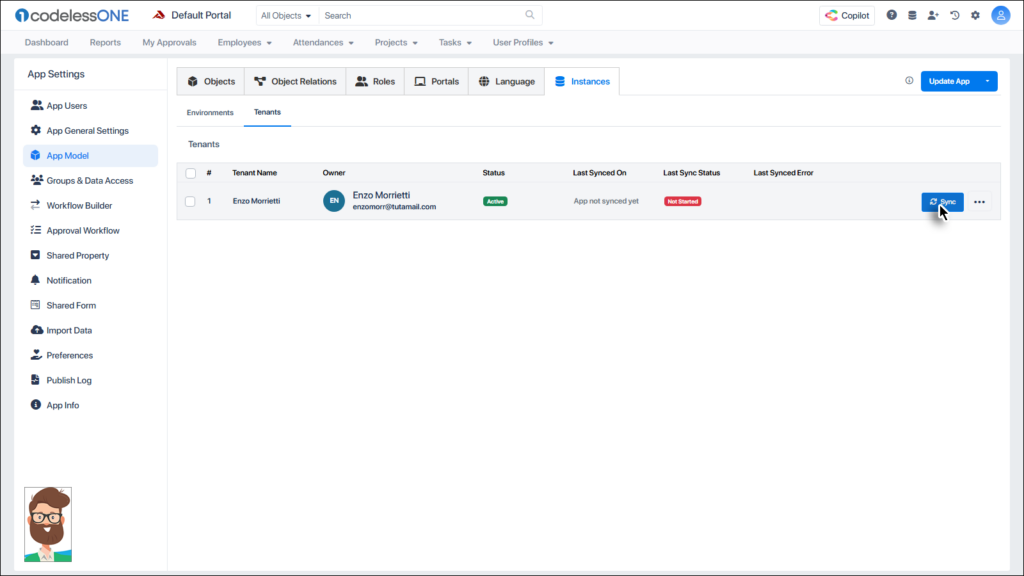Click the help question mark icon

[892, 15]
